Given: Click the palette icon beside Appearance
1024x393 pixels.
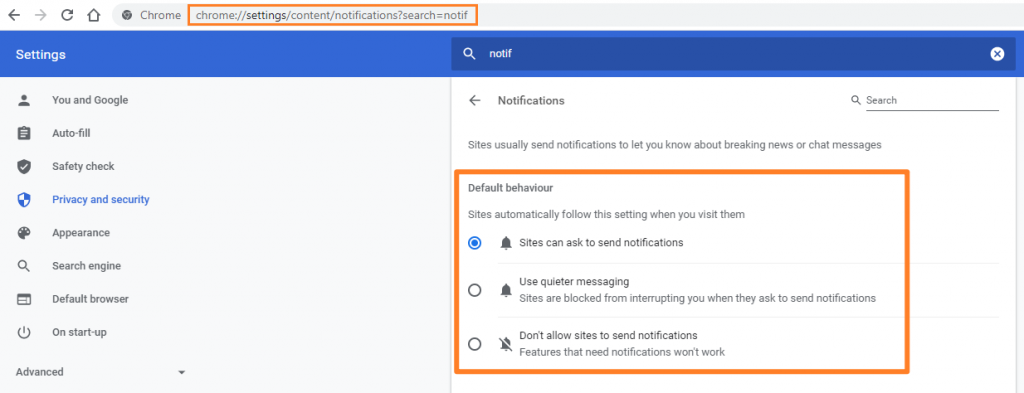Looking at the screenshot, I should pyautogui.click(x=24, y=233).
